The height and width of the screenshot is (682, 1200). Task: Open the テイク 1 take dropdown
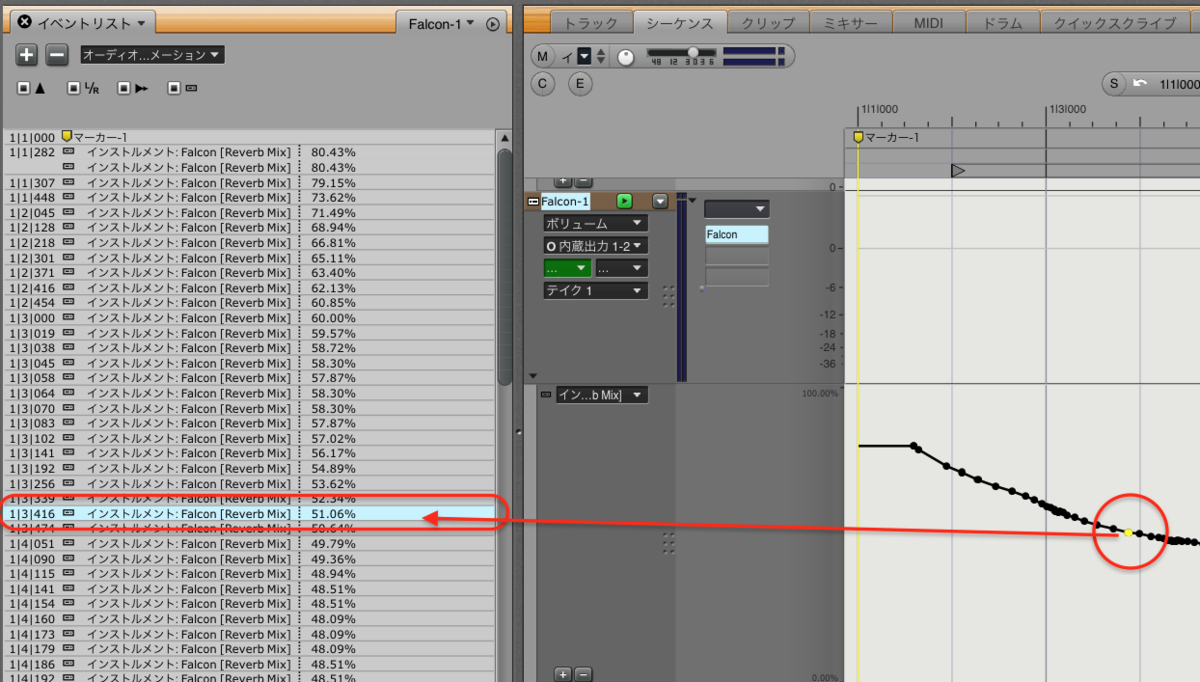(595, 290)
